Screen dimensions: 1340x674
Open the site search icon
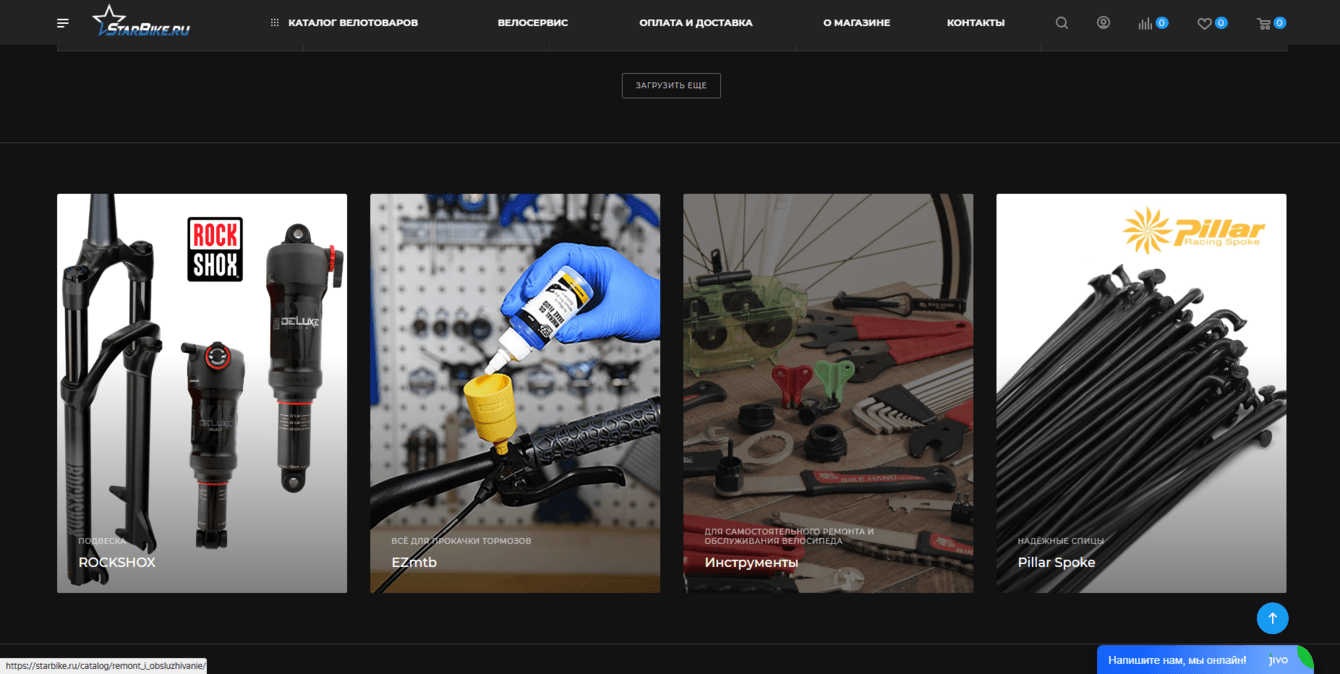pyautogui.click(x=1062, y=23)
